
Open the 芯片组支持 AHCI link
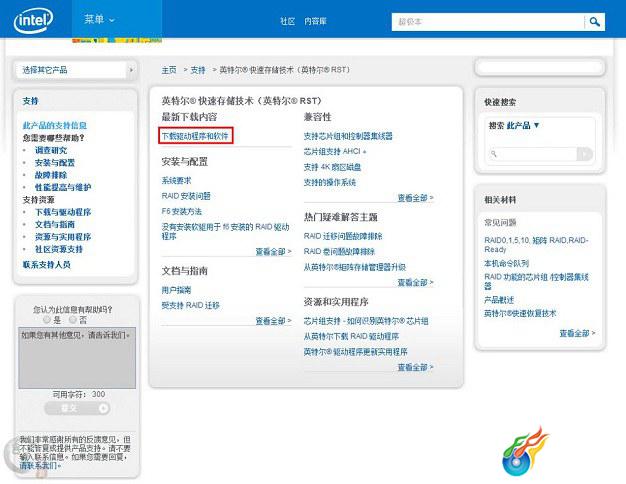(x=335, y=151)
